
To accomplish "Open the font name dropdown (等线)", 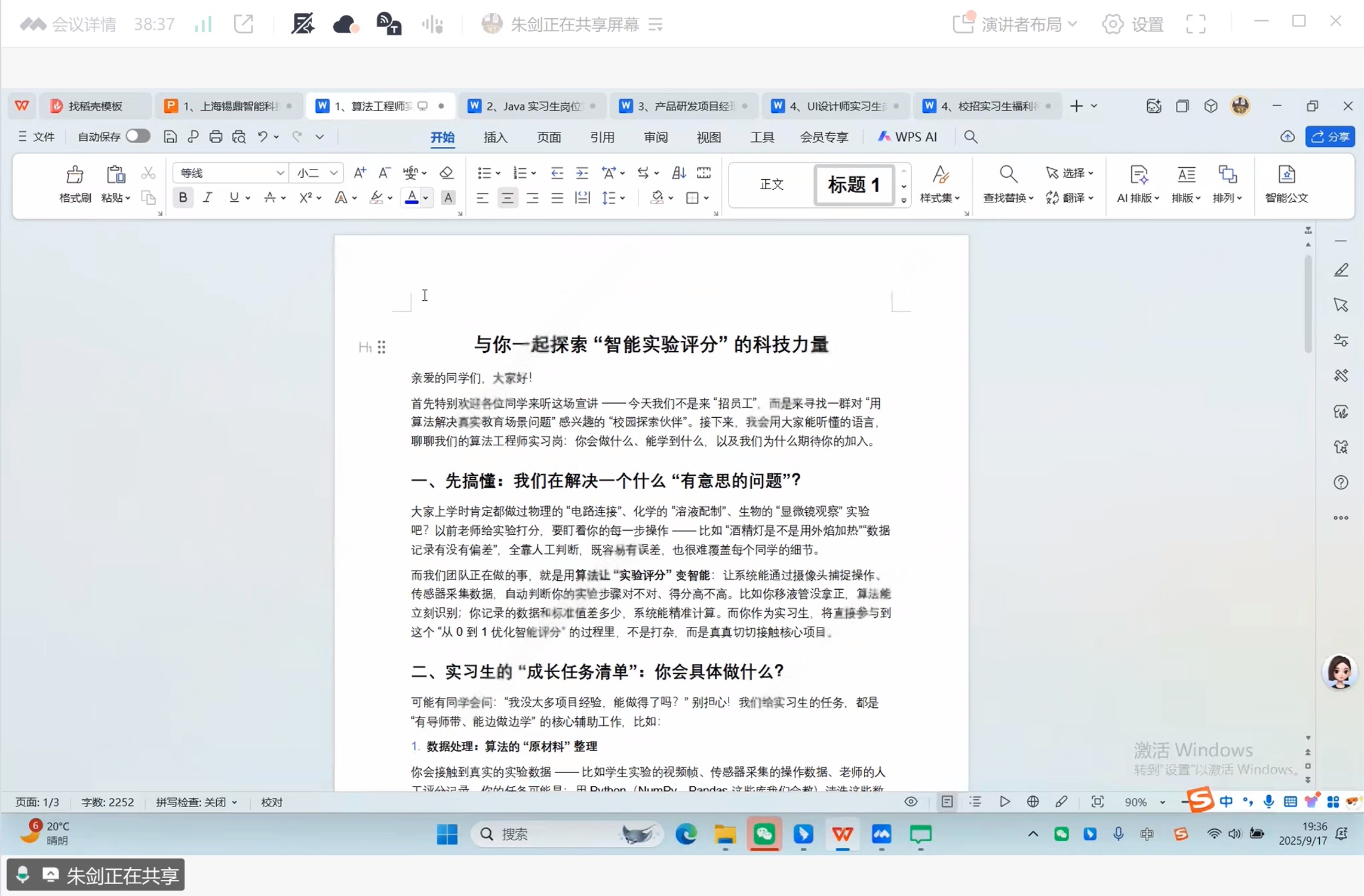I will (x=279, y=173).
